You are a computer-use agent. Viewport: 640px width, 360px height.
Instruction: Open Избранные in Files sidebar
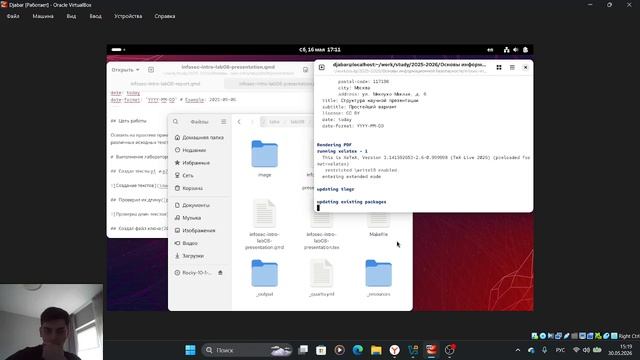[x=199, y=163]
